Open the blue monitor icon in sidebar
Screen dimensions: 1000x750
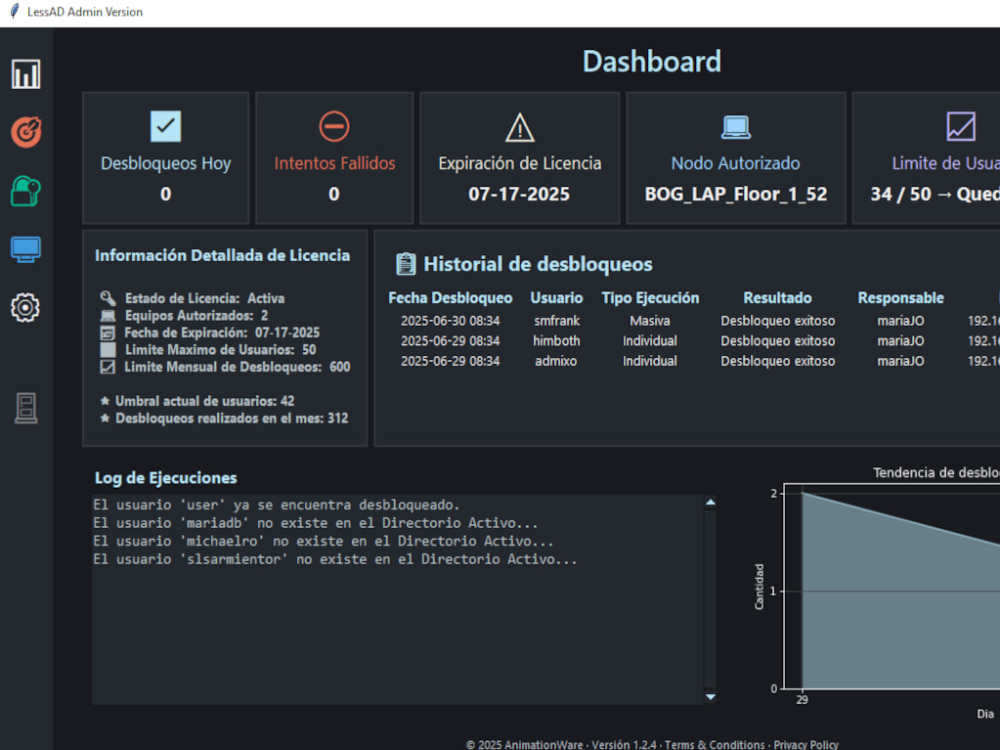pos(26,249)
